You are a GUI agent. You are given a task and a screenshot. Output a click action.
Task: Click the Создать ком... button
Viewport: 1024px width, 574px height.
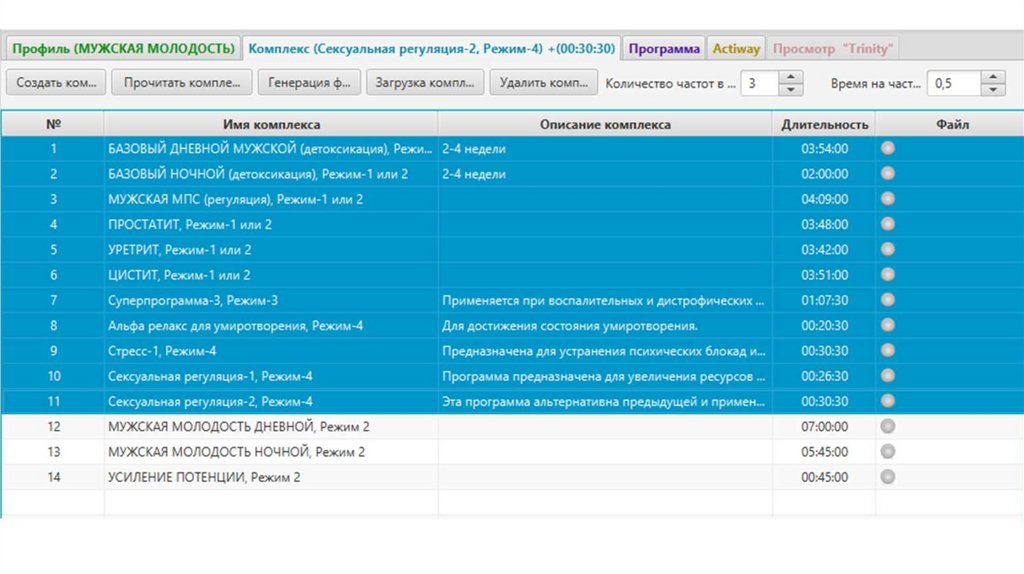pyautogui.click(x=56, y=83)
